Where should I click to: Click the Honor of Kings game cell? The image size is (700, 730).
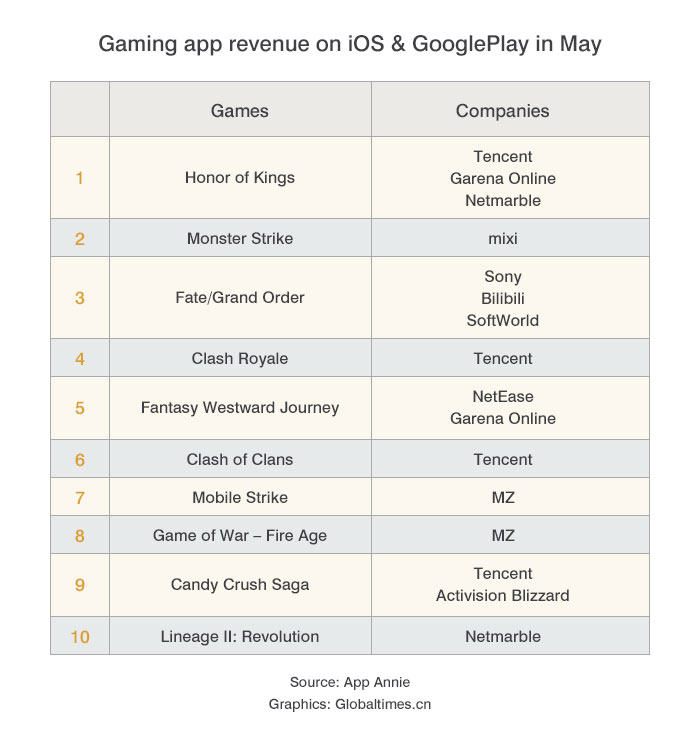pos(240,178)
